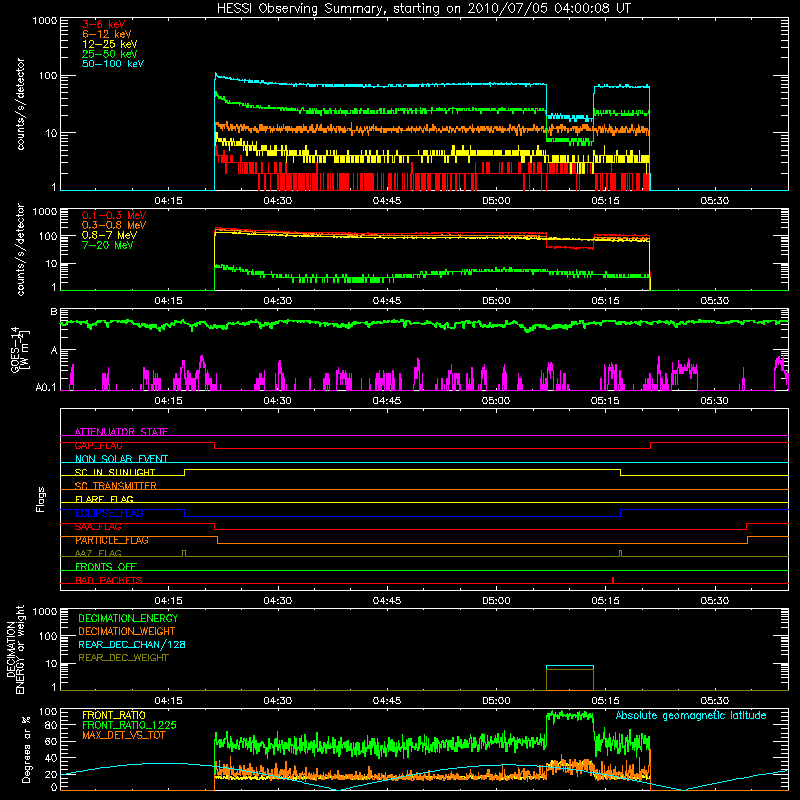
Task: Click the GAP_FLAG label
Action: tap(98, 445)
